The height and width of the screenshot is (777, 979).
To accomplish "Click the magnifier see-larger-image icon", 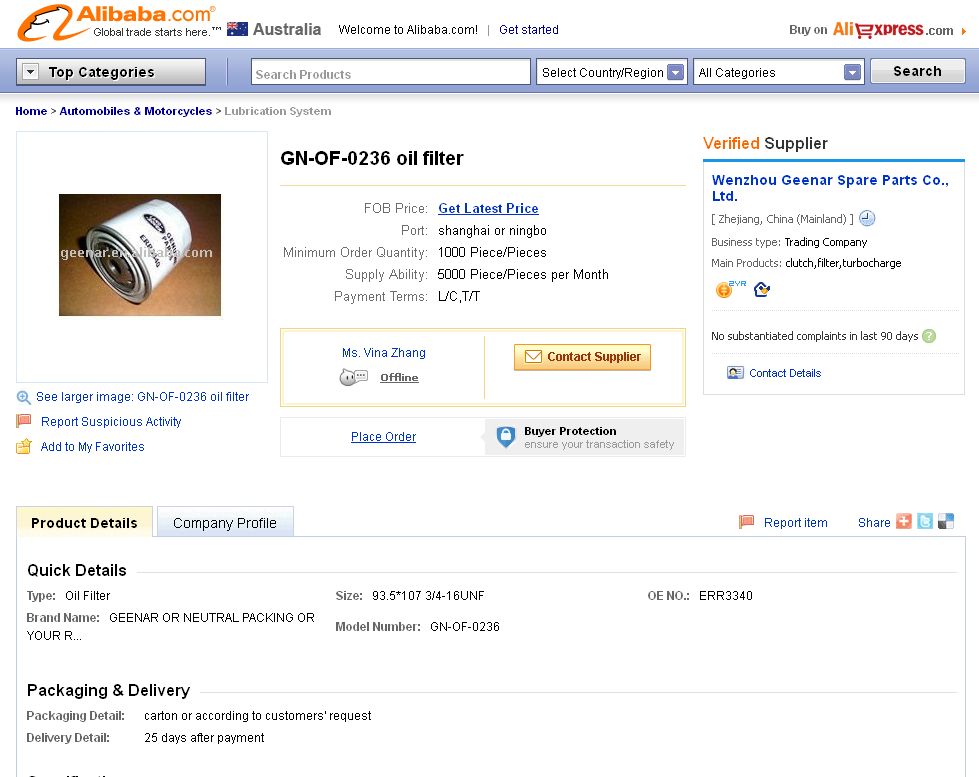I will pos(24,397).
